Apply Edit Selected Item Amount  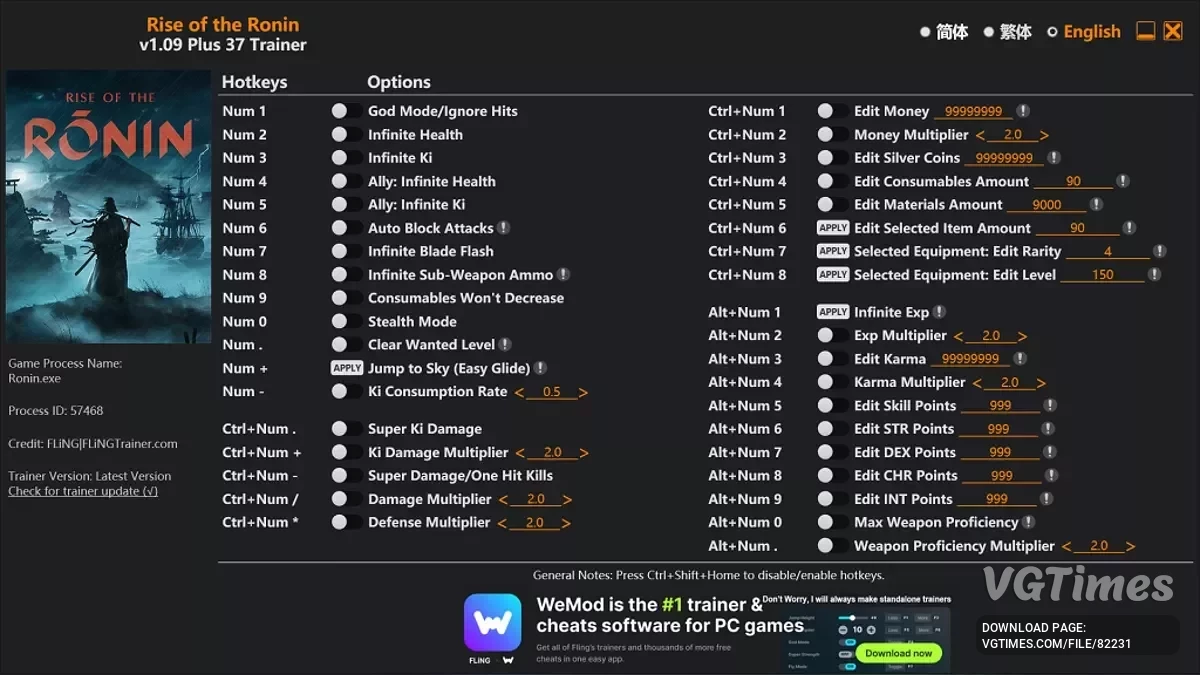tap(833, 228)
